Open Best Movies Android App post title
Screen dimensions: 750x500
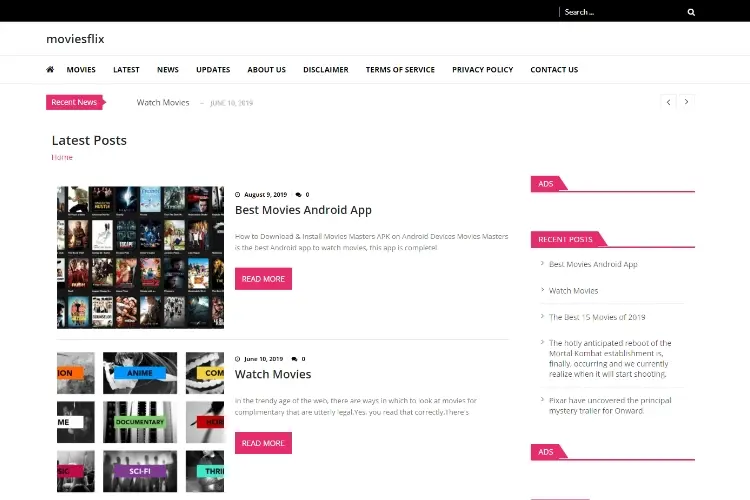303,210
